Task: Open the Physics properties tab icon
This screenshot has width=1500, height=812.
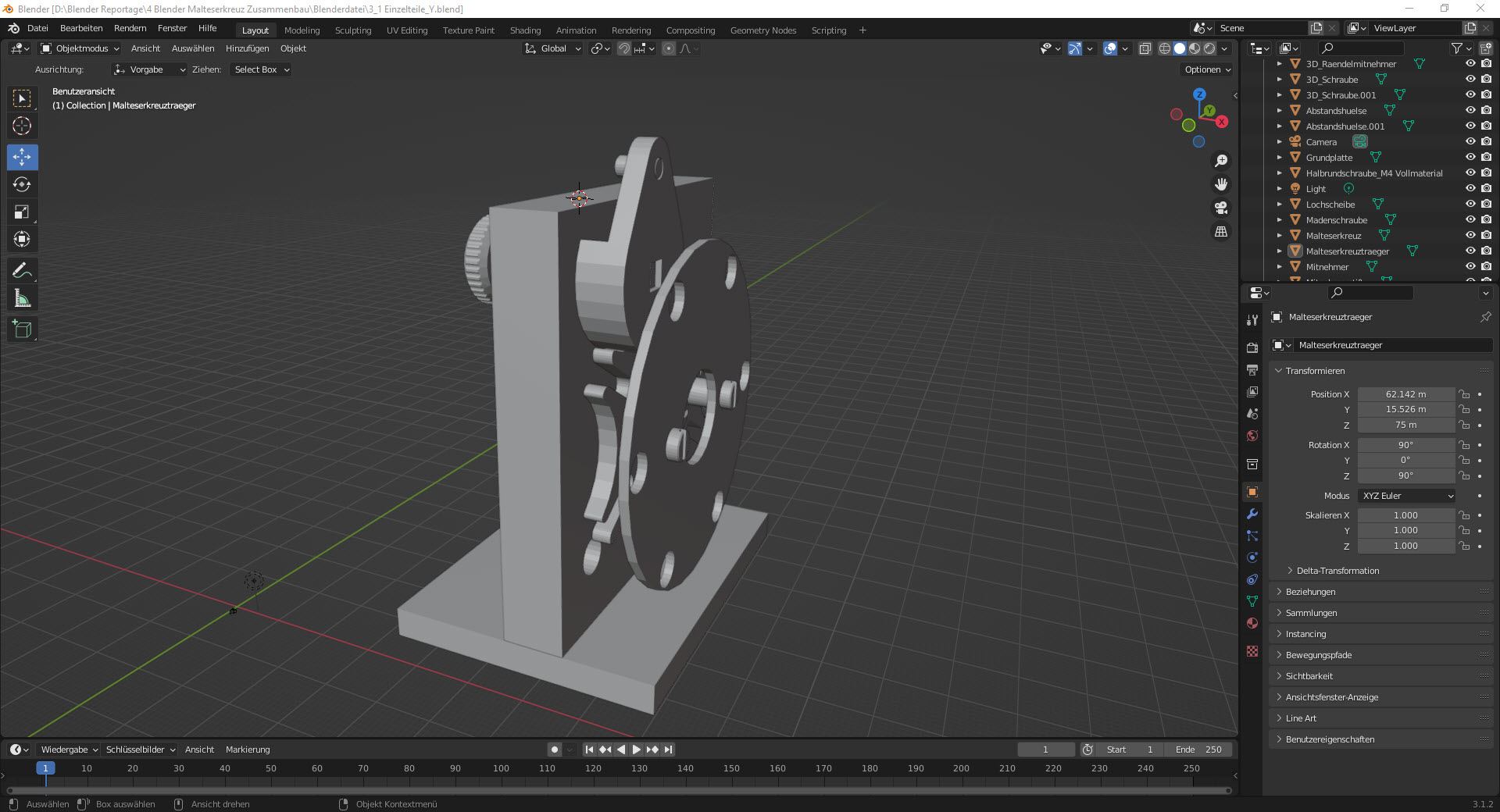Action: tap(1252, 557)
